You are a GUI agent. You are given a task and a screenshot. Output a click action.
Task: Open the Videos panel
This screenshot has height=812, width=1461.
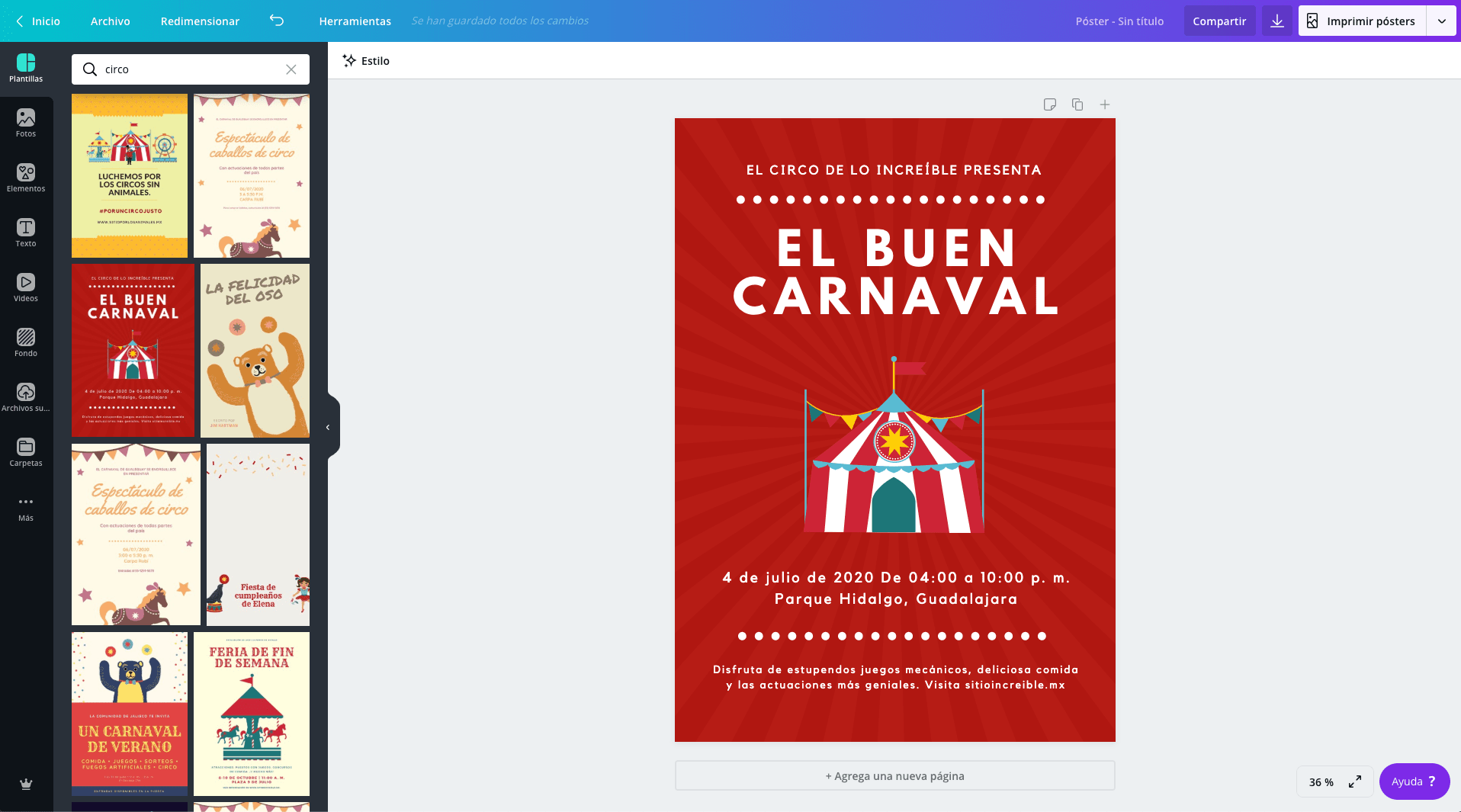[26, 287]
